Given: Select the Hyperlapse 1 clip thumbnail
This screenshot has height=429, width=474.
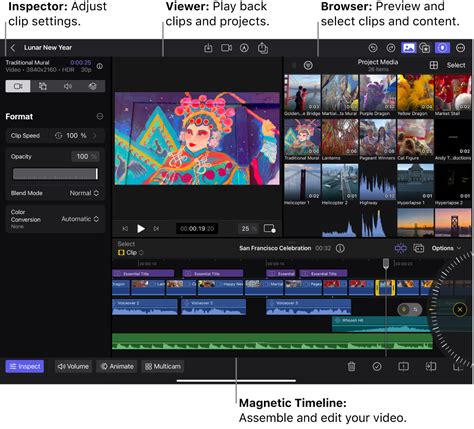Looking at the screenshot, I should (x=415, y=182).
